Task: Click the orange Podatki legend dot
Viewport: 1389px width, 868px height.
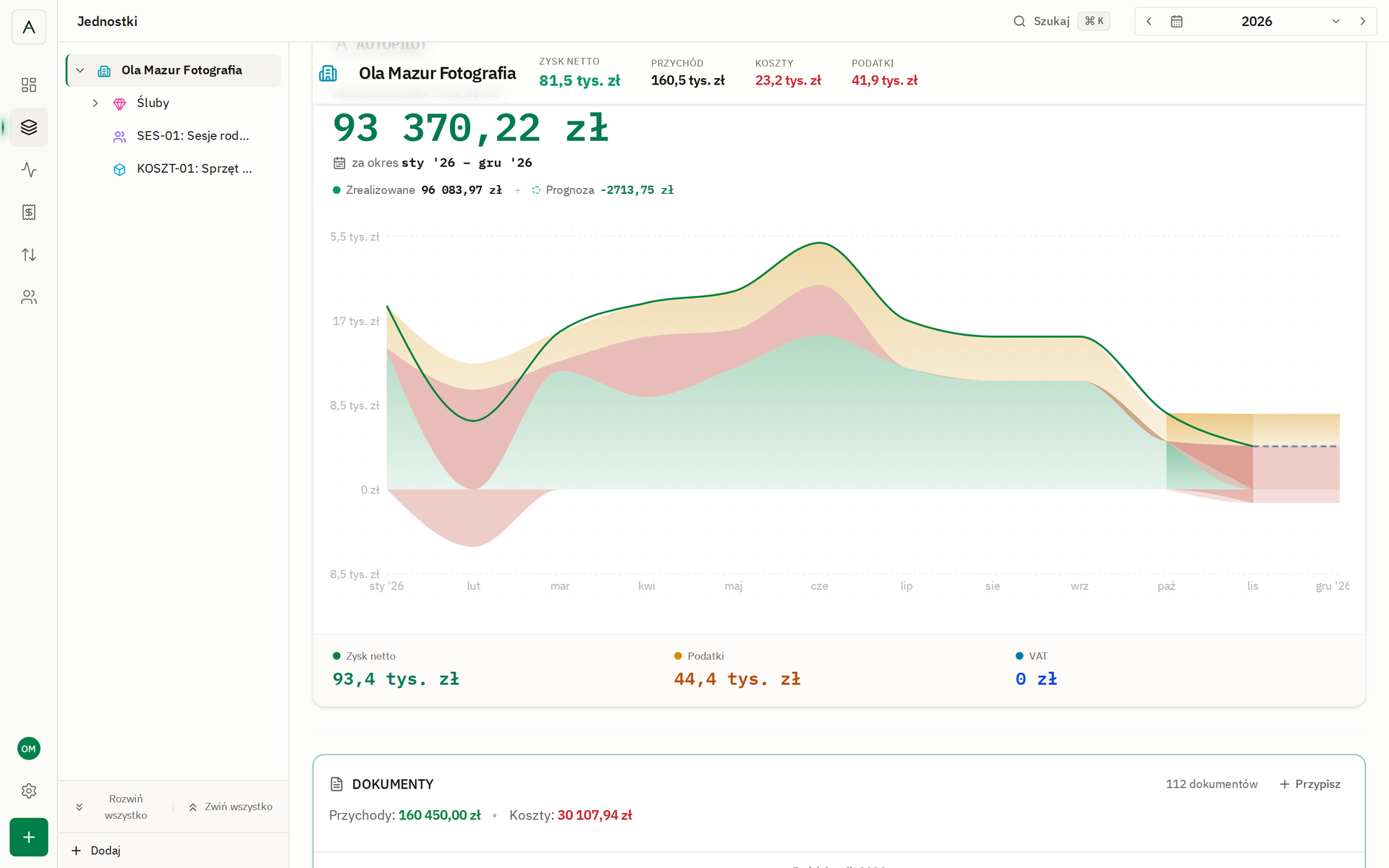Action: click(x=678, y=656)
